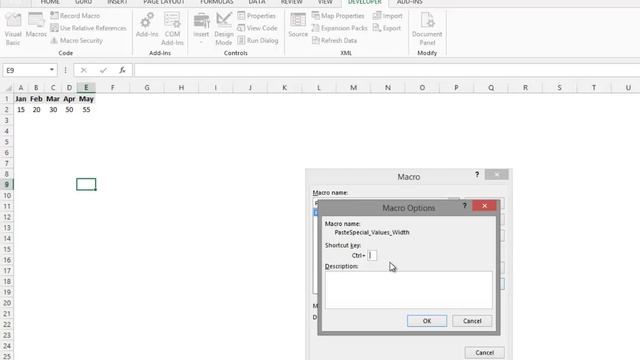Open XML Expansion Packs
Screen dimensions: 640x360
click(x=340, y=28)
